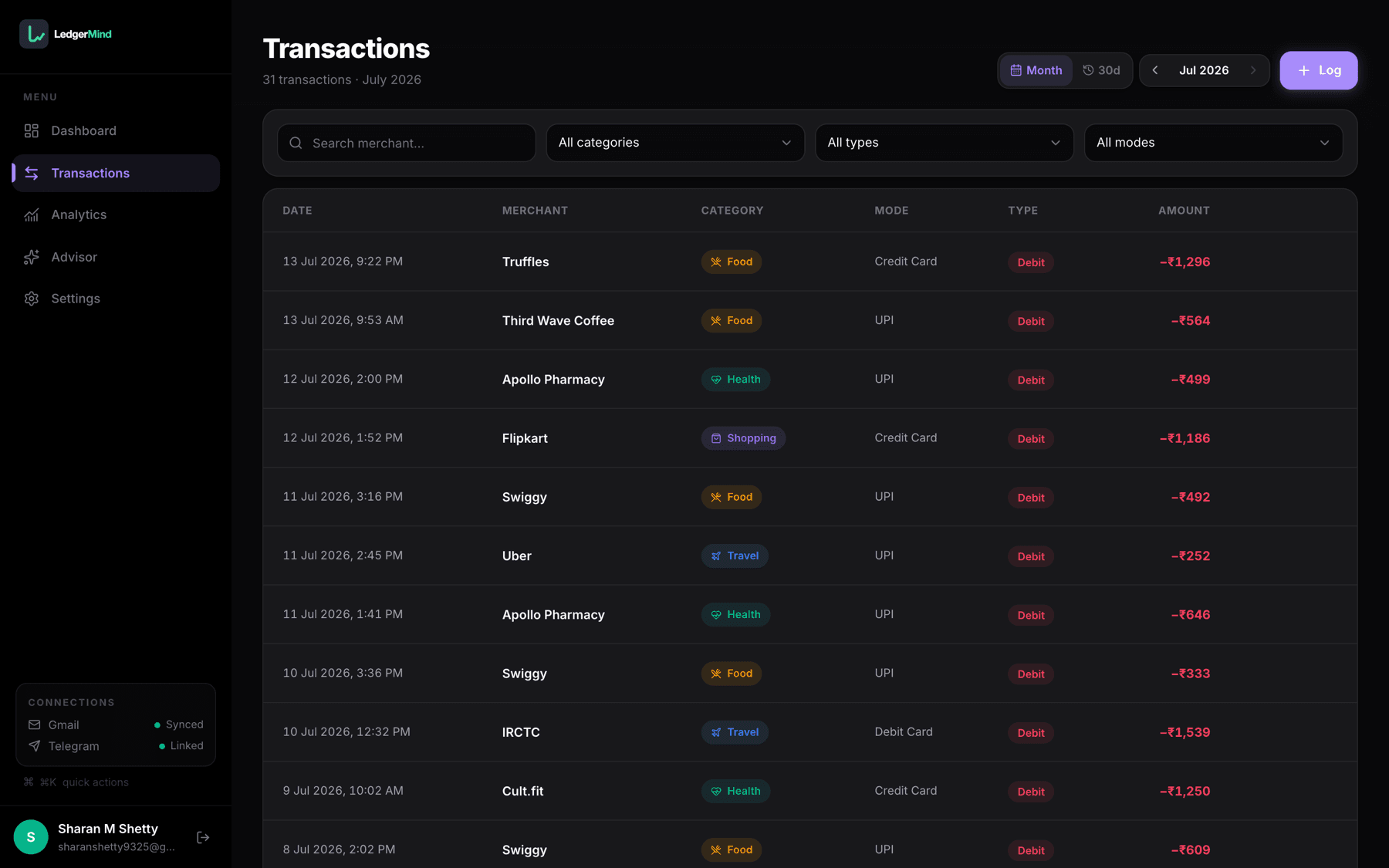Click merchant name Third Wave Coffee
This screenshot has width=1389, height=868.
tap(558, 320)
